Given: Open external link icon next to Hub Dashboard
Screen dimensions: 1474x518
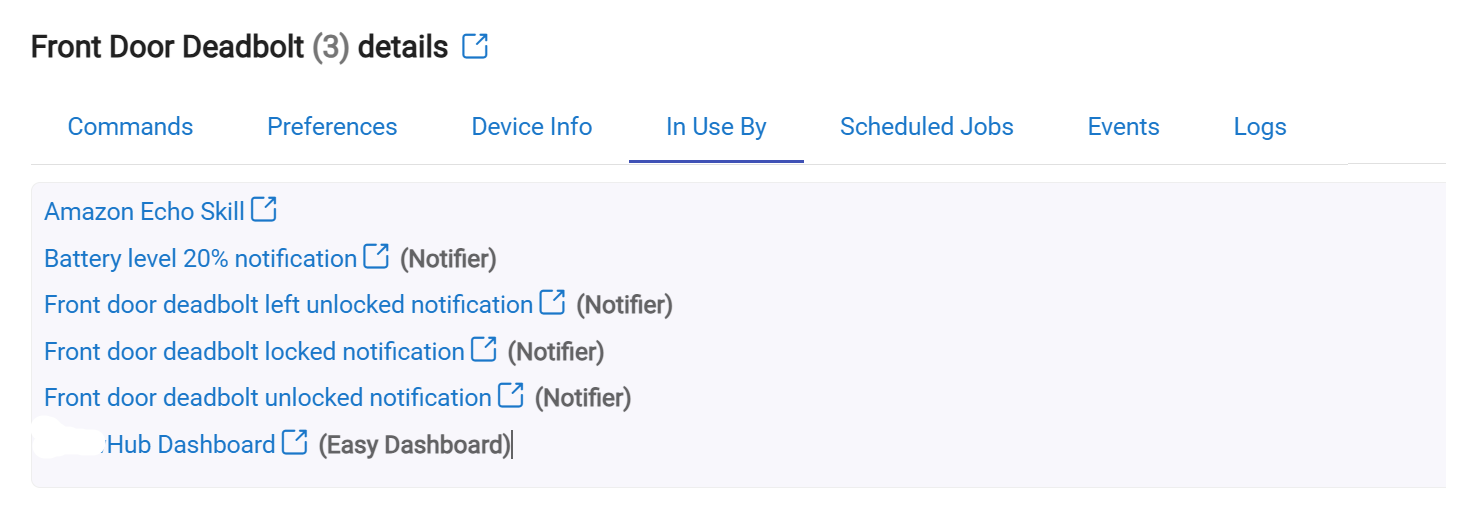Looking at the screenshot, I should pos(295,442).
